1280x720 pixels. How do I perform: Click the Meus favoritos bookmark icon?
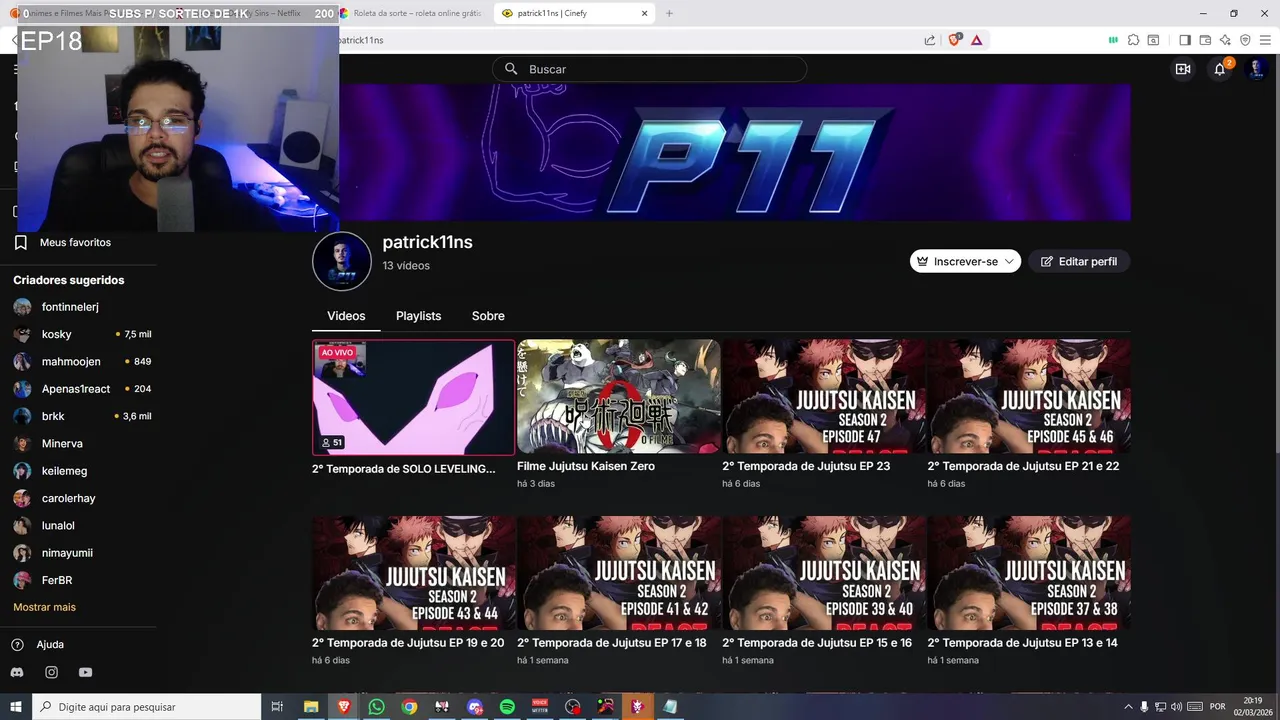(20, 243)
